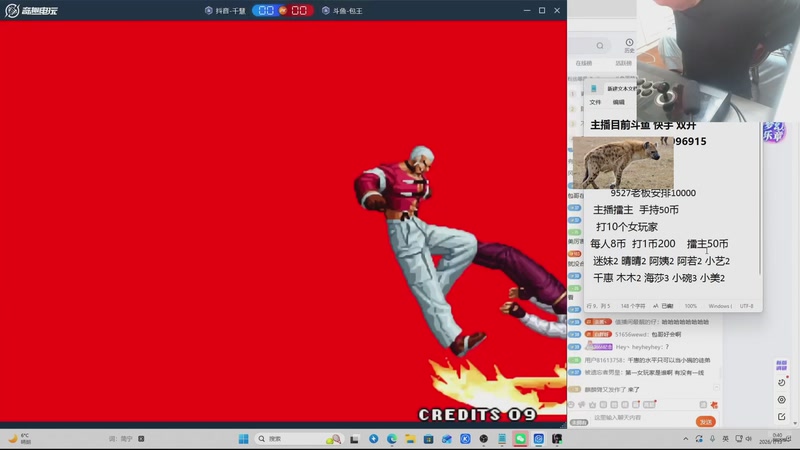Click the 高燃电玩 logo in the game title bar
The height and width of the screenshot is (450, 800).
[32, 10]
